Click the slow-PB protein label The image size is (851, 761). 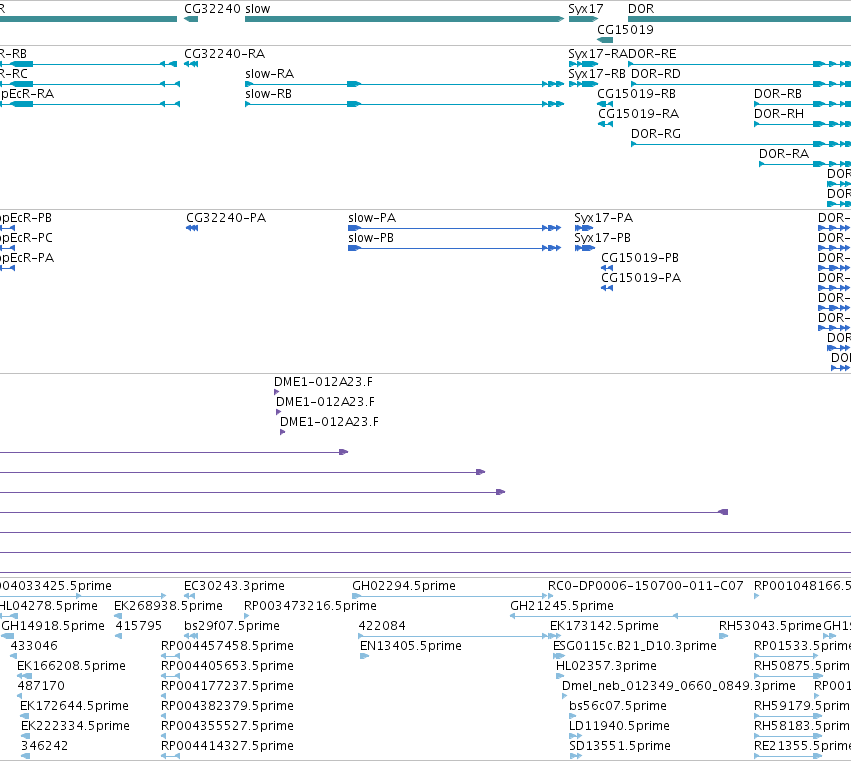(x=371, y=238)
